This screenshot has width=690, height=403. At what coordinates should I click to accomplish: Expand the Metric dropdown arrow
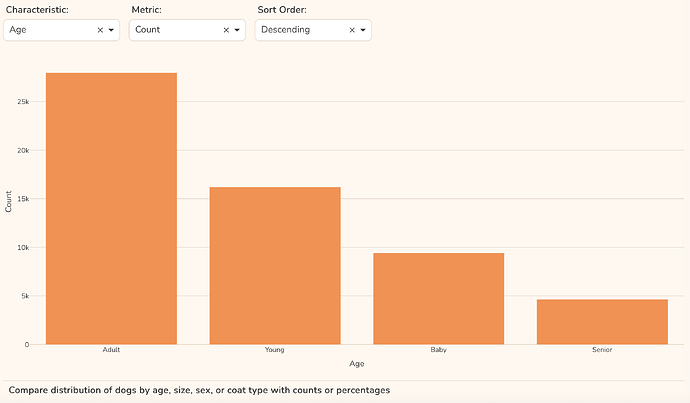tap(237, 30)
